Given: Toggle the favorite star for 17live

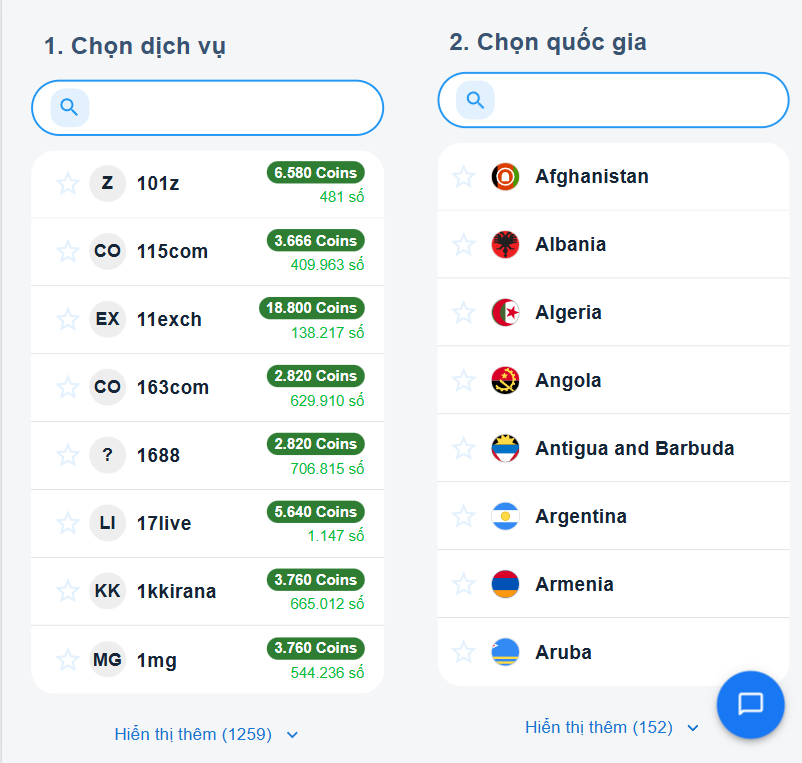Looking at the screenshot, I should (x=67, y=523).
